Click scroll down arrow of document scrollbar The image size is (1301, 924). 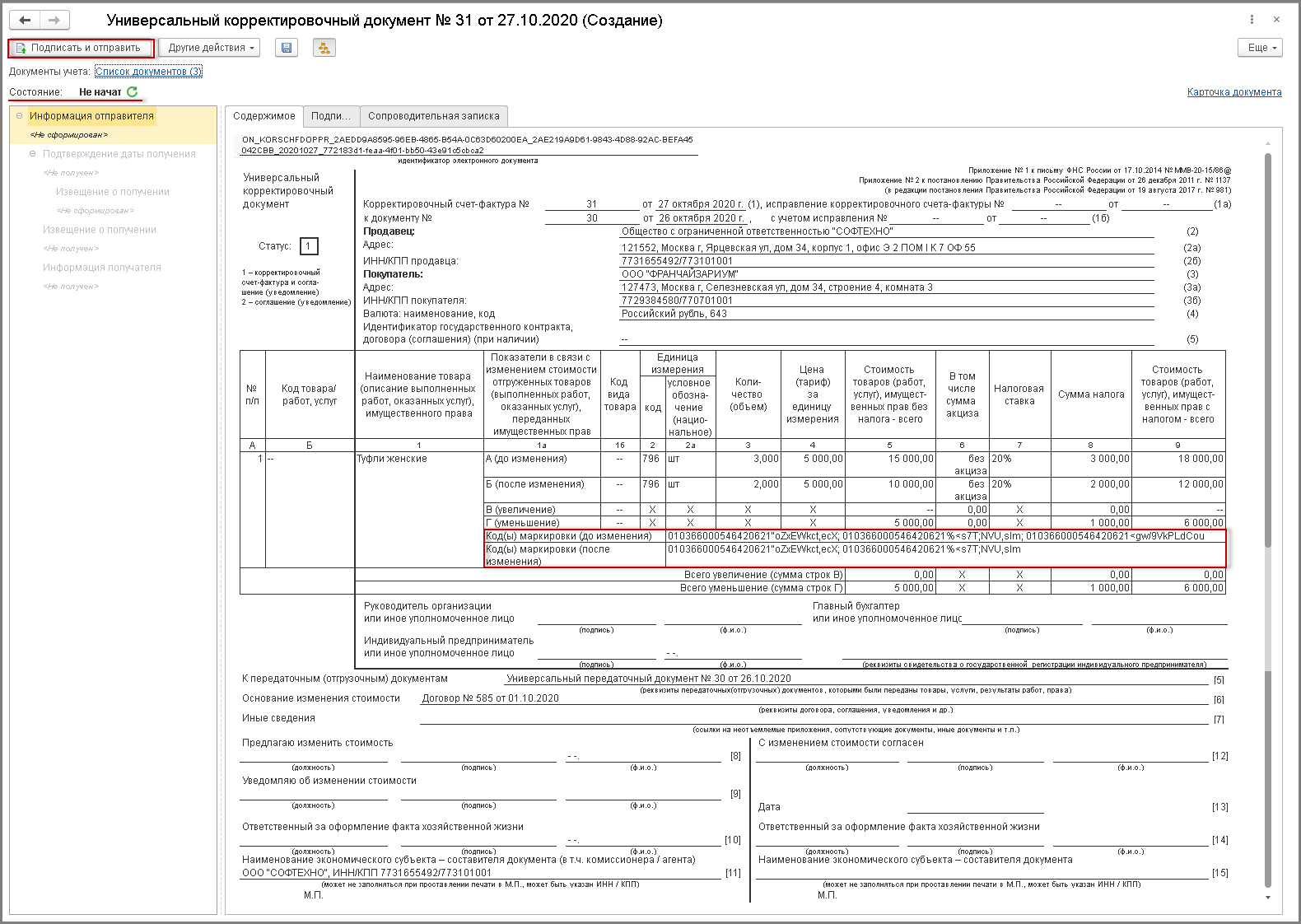pos(1268,898)
